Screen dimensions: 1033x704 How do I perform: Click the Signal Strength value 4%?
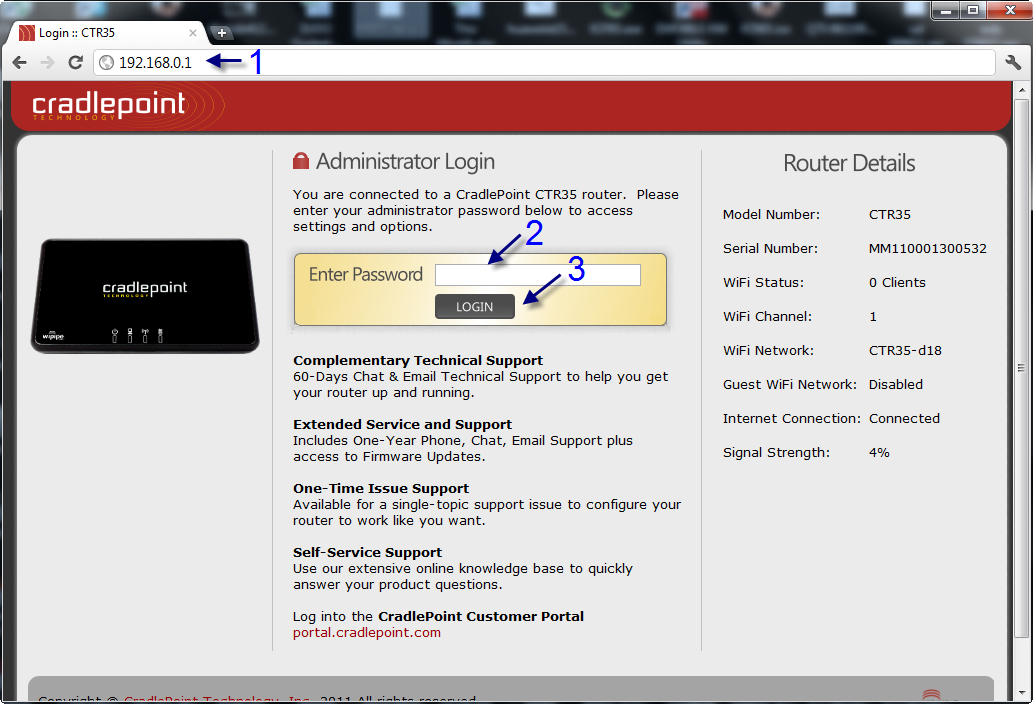(879, 453)
